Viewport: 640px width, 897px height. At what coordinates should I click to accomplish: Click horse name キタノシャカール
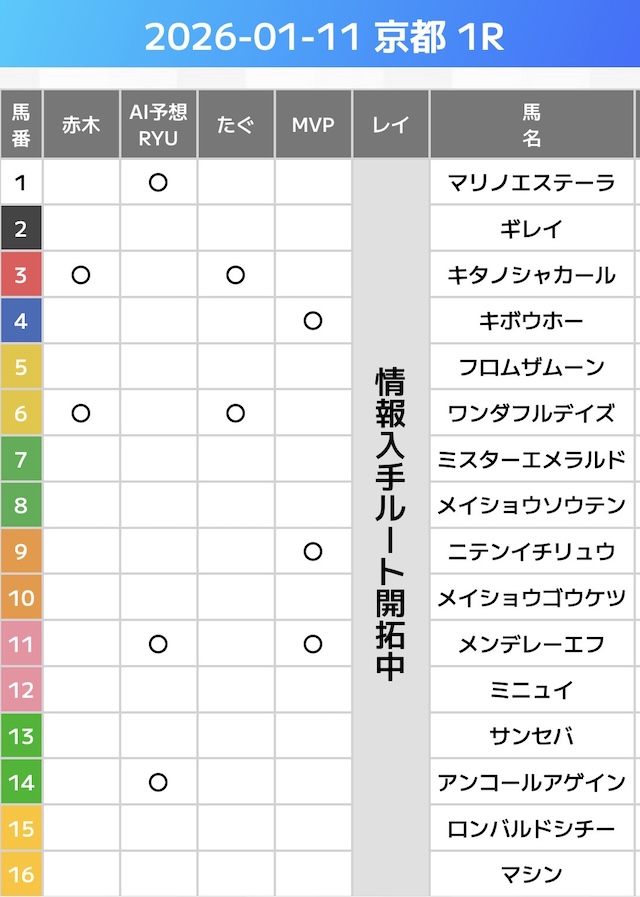pyautogui.click(x=531, y=275)
